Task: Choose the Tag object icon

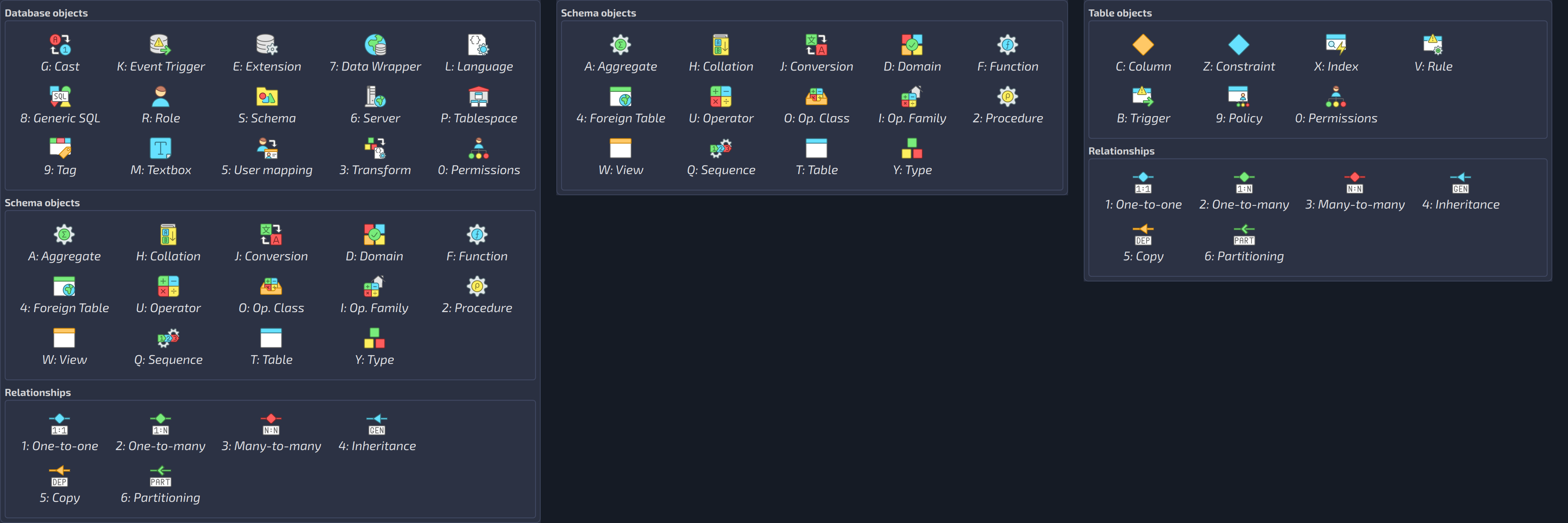Action: coord(60,149)
